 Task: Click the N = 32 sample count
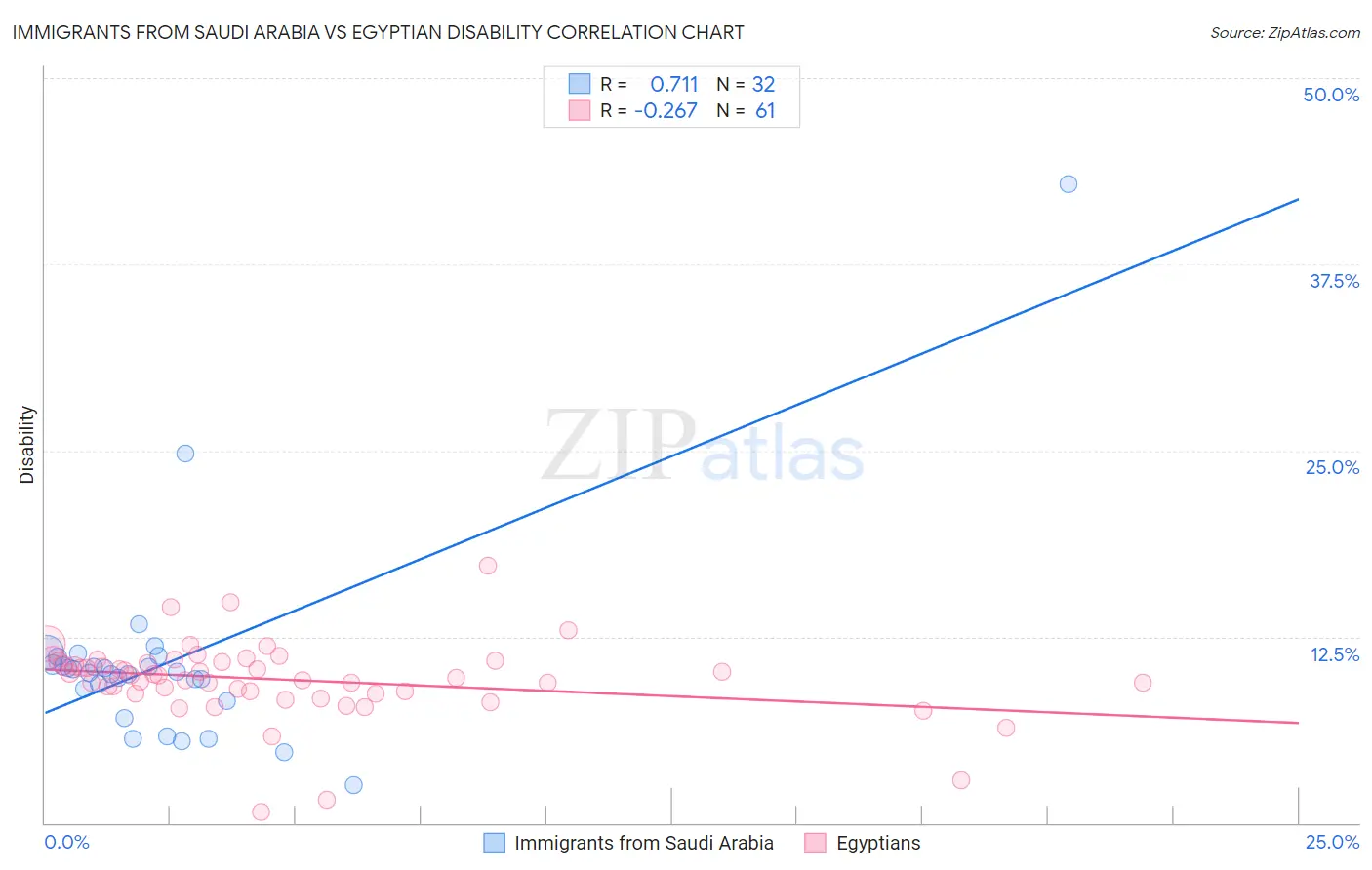pyautogui.click(x=746, y=84)
